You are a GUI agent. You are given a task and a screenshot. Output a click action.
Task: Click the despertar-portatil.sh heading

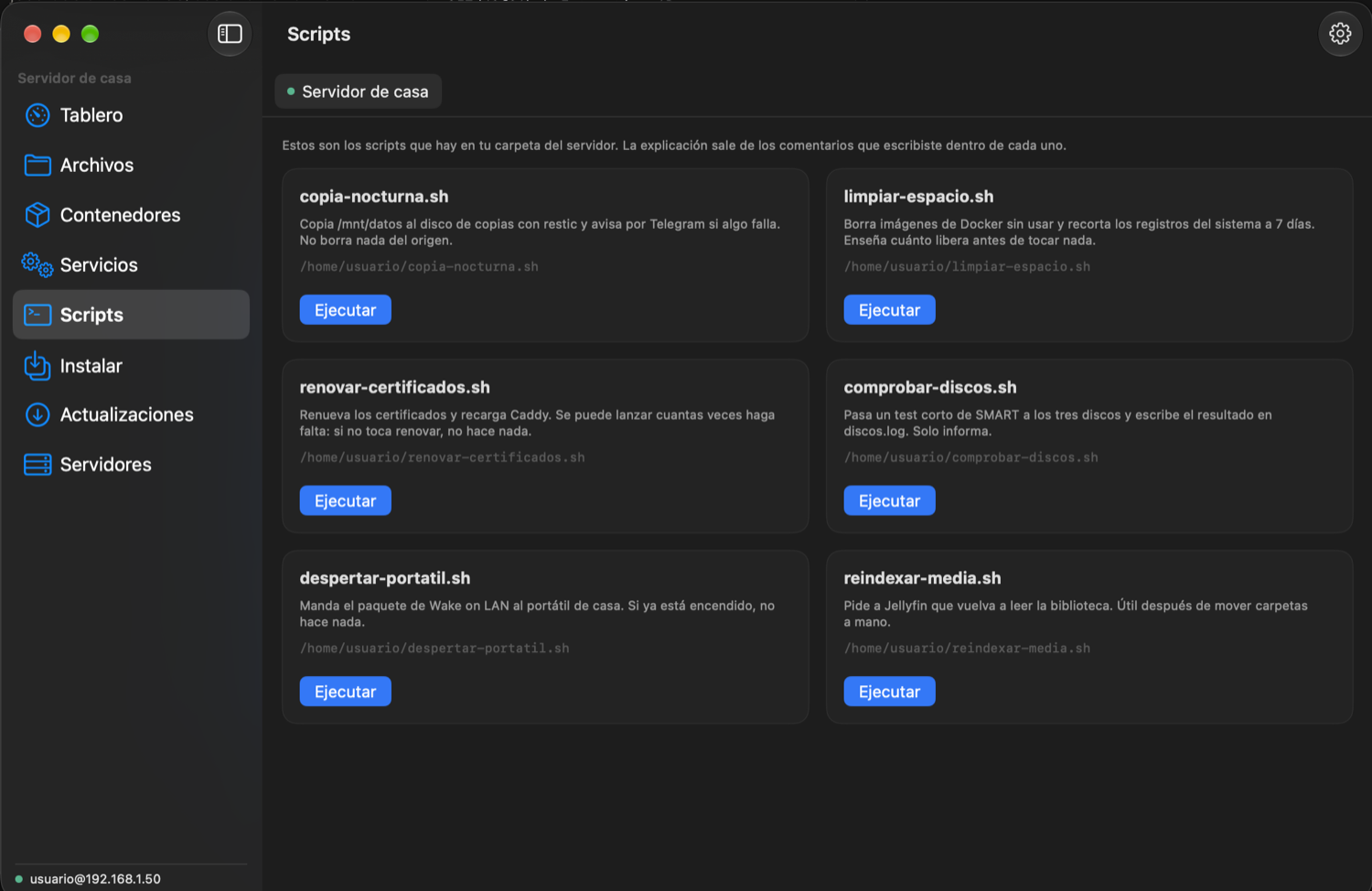385,578
